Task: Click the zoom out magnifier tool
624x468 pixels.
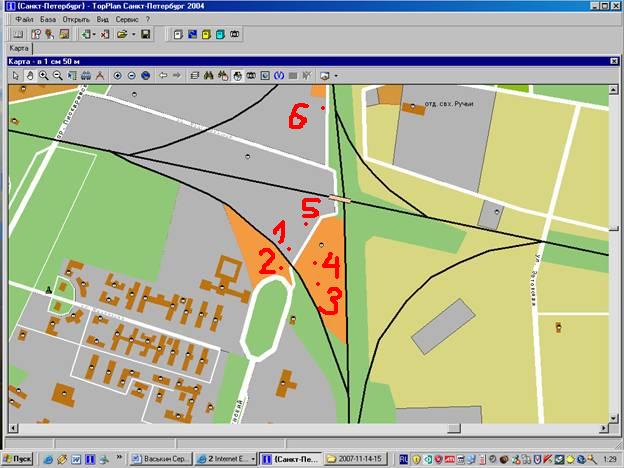Action: pyautogui.click(x=58, y=75)
